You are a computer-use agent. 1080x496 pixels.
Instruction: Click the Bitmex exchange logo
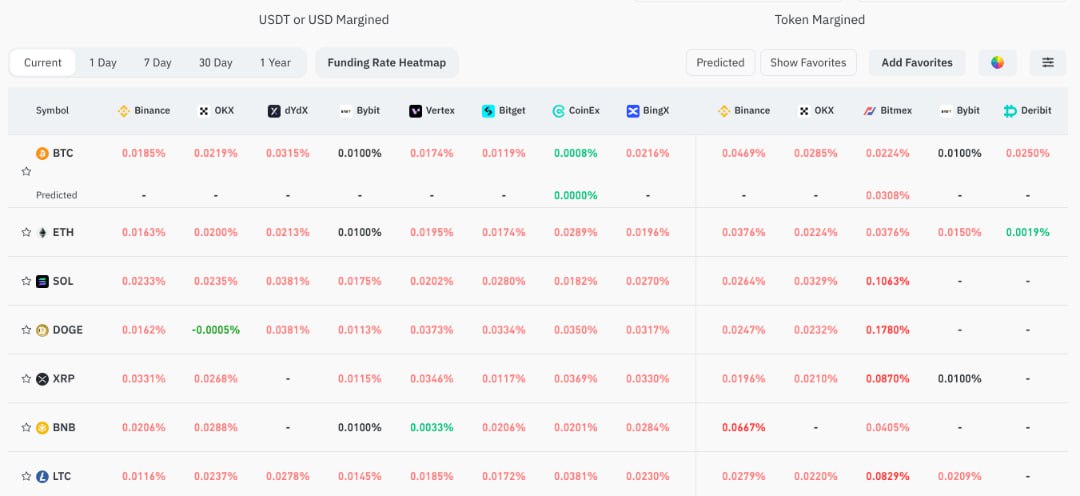coord(869,111)
